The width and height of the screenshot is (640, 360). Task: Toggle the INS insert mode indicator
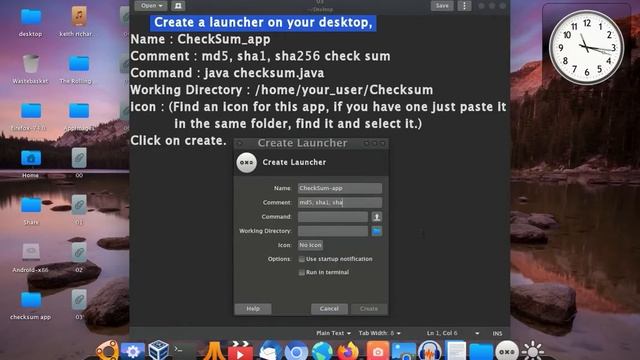coord(497,333)
